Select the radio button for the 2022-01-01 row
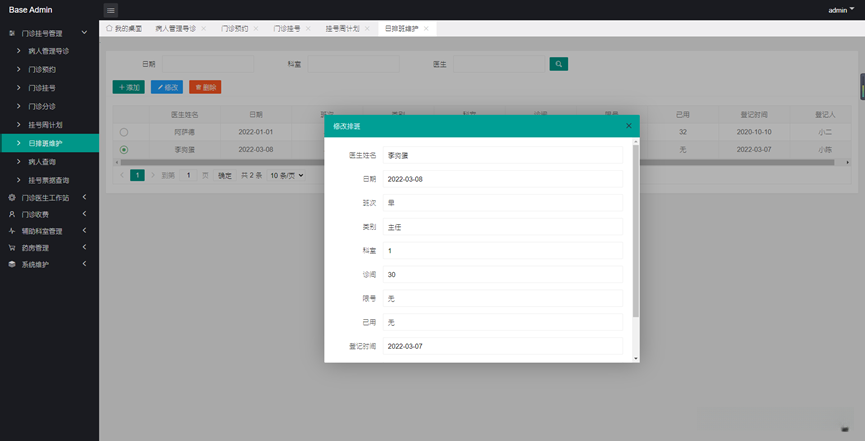This screenshot has width=865, height=441. pos(124,132)
